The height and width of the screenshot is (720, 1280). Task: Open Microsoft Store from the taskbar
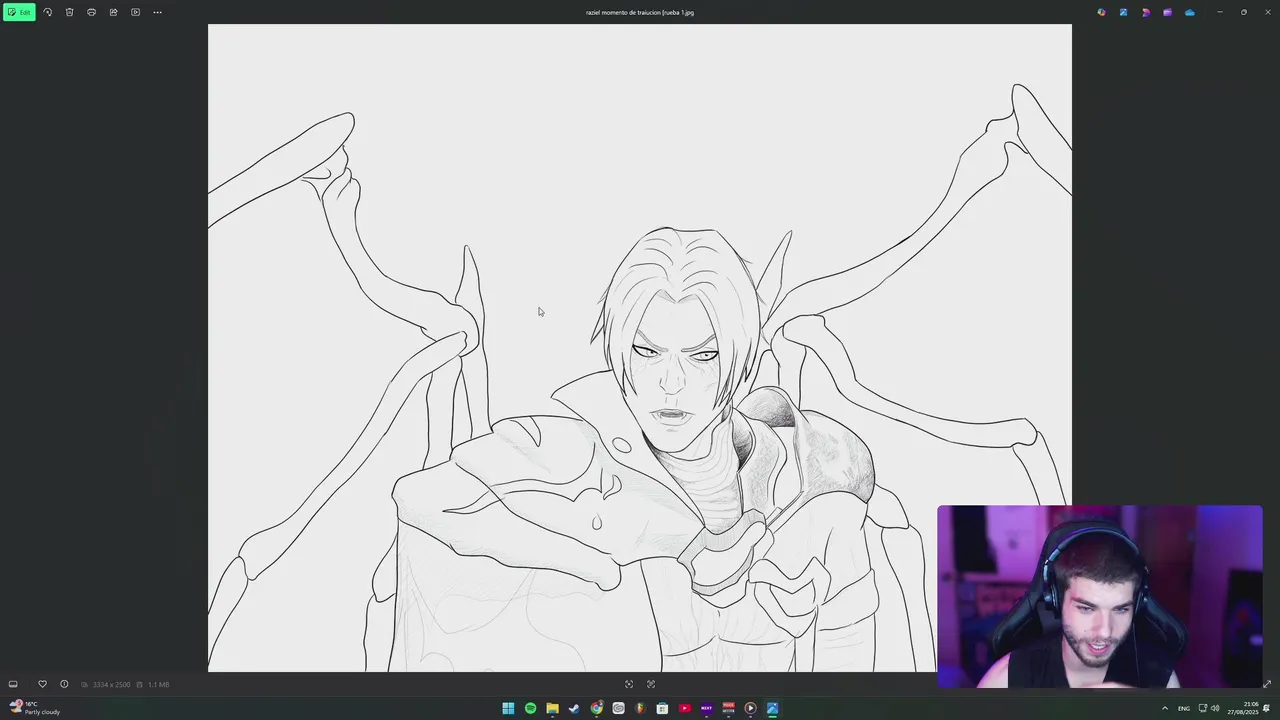[x=662, y=708]
